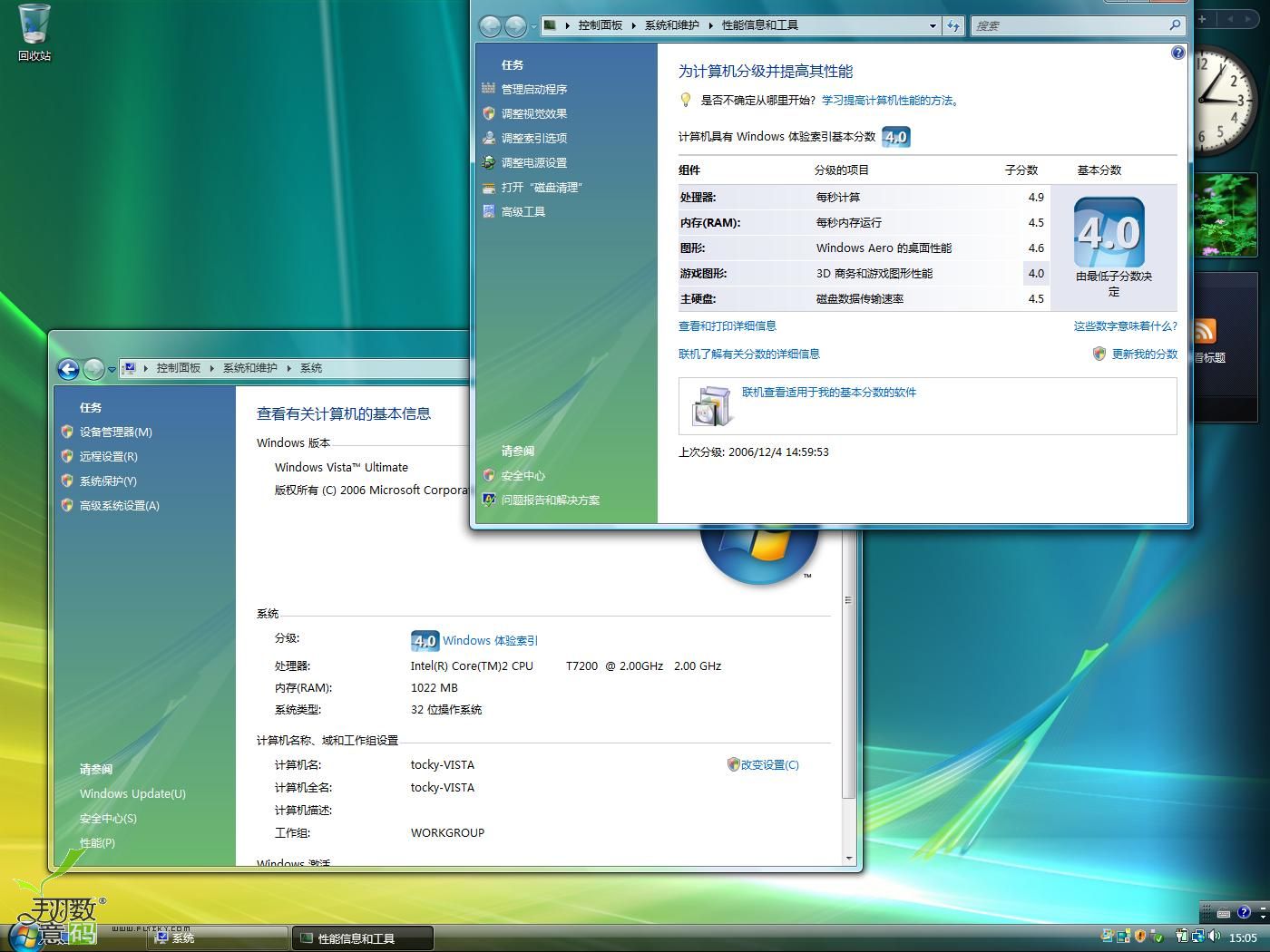Select the 处理器 row in score table
1270x952 pixels.
pos(863,197)
